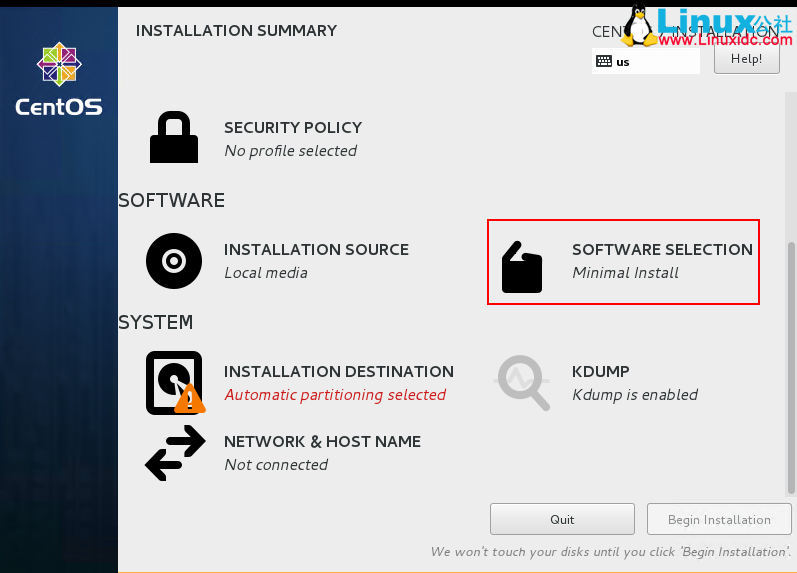This screenshot has width=797, height=573.
Task: Click the 'us' keyboard layout field
Action: [646, 61]
